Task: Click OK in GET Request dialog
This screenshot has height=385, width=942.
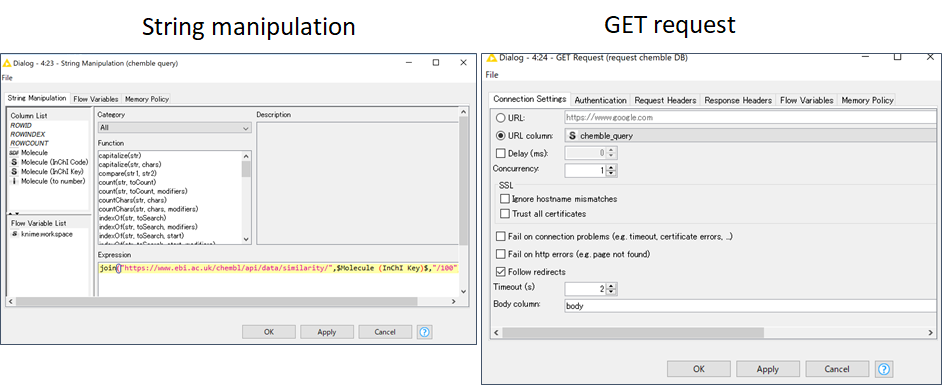Action: click(699, 369)
